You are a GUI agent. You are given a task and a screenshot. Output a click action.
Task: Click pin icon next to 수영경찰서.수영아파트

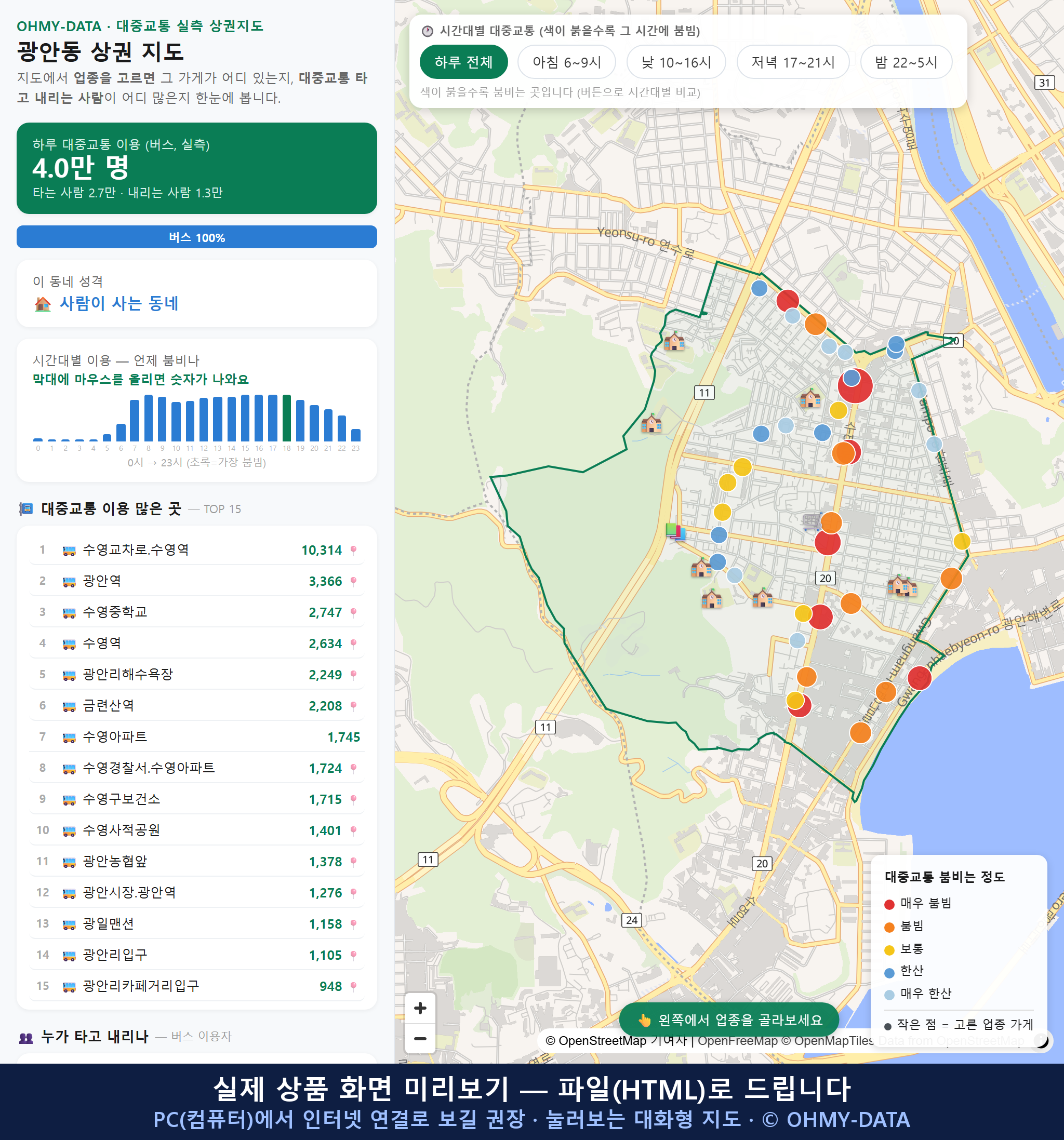click(x=353, y=769)
